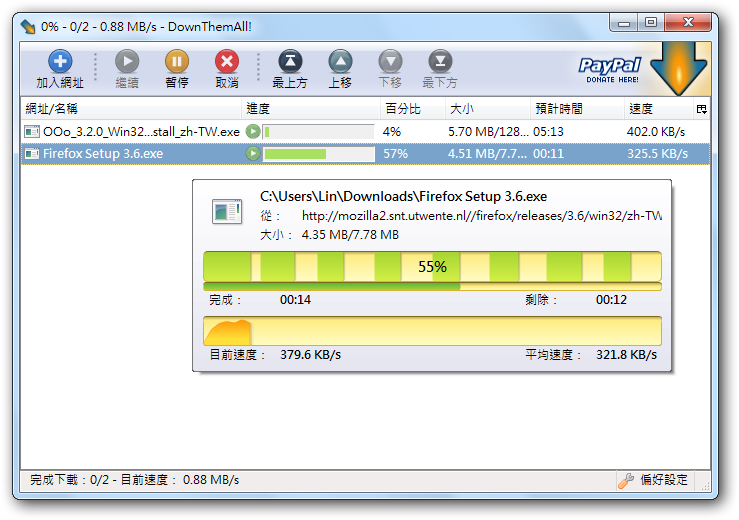Screen dimensions: 739x520
Task: Maximize the DownThemAll window
Action: 651,22
